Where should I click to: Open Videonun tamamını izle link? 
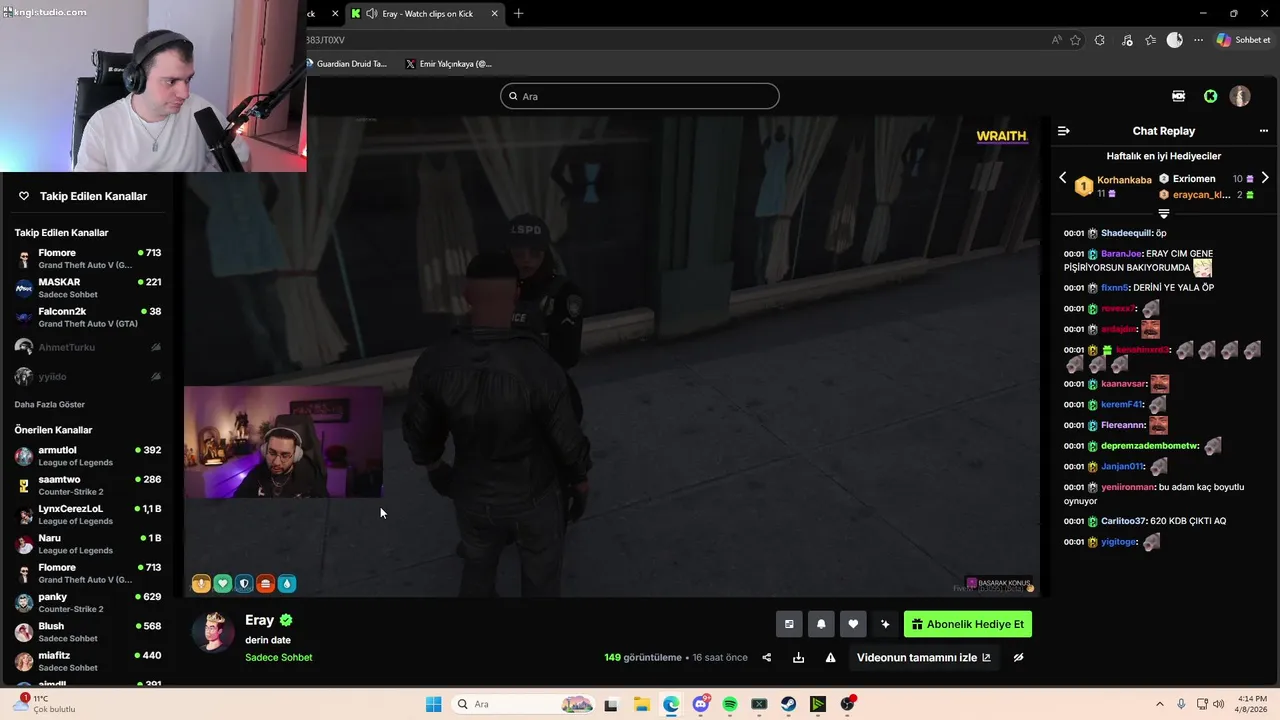coord(924,657)
